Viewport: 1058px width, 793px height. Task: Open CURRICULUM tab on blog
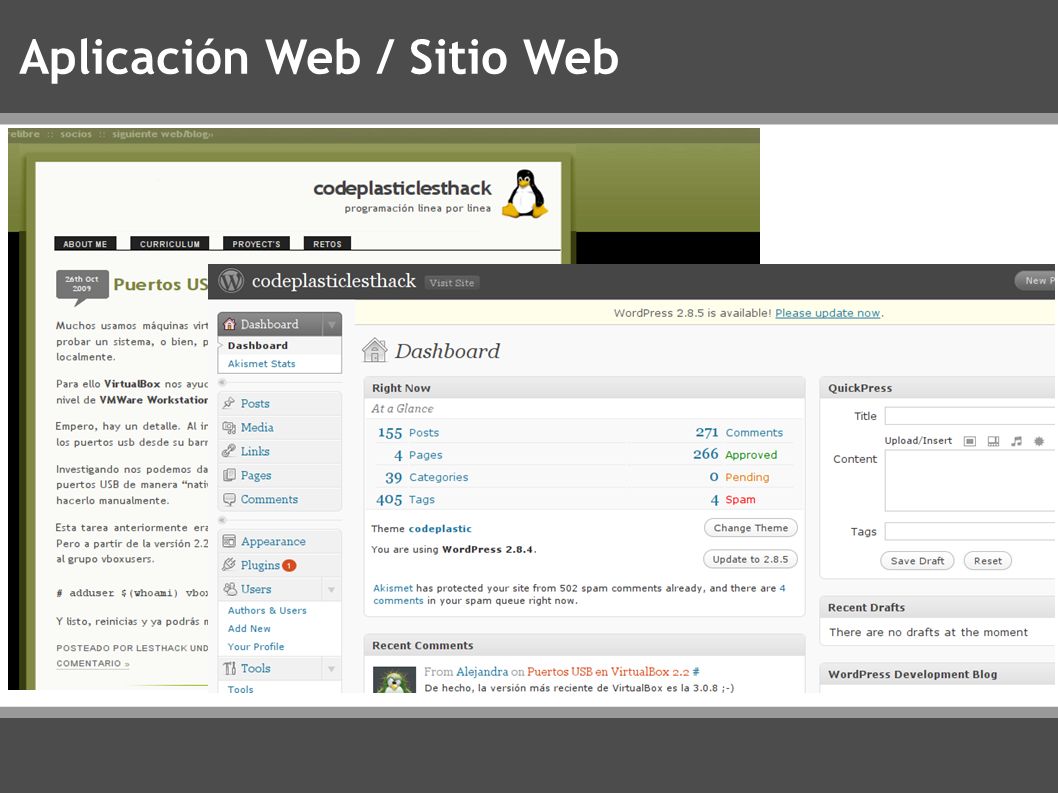click(170, 244)
